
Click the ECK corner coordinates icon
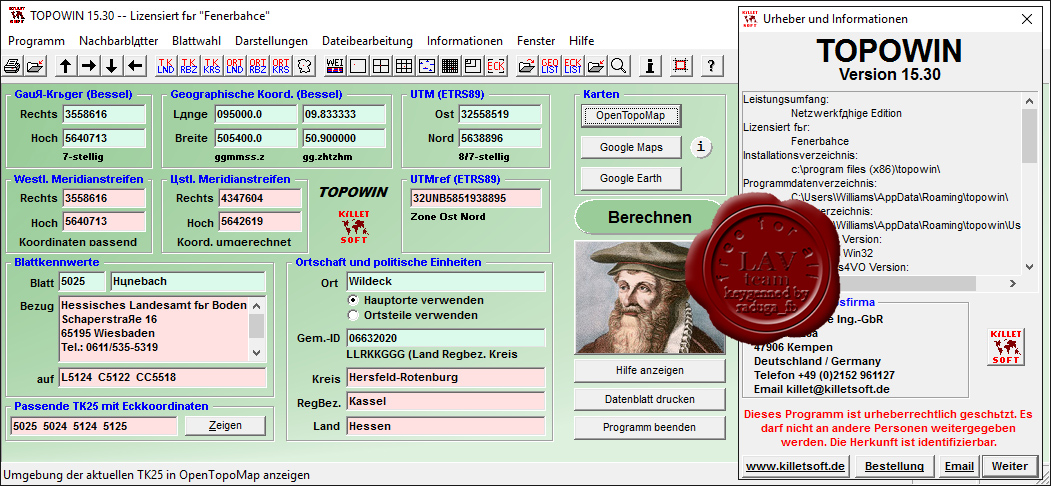click(497, 66)
